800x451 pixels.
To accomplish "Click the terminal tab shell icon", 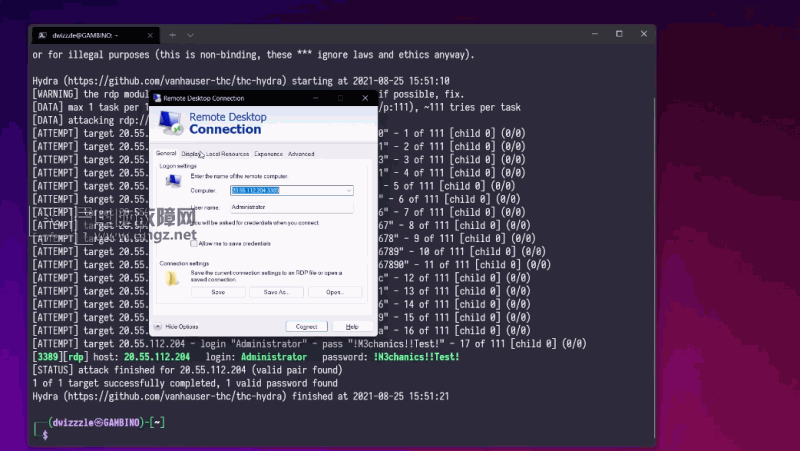I will point(42,35).
